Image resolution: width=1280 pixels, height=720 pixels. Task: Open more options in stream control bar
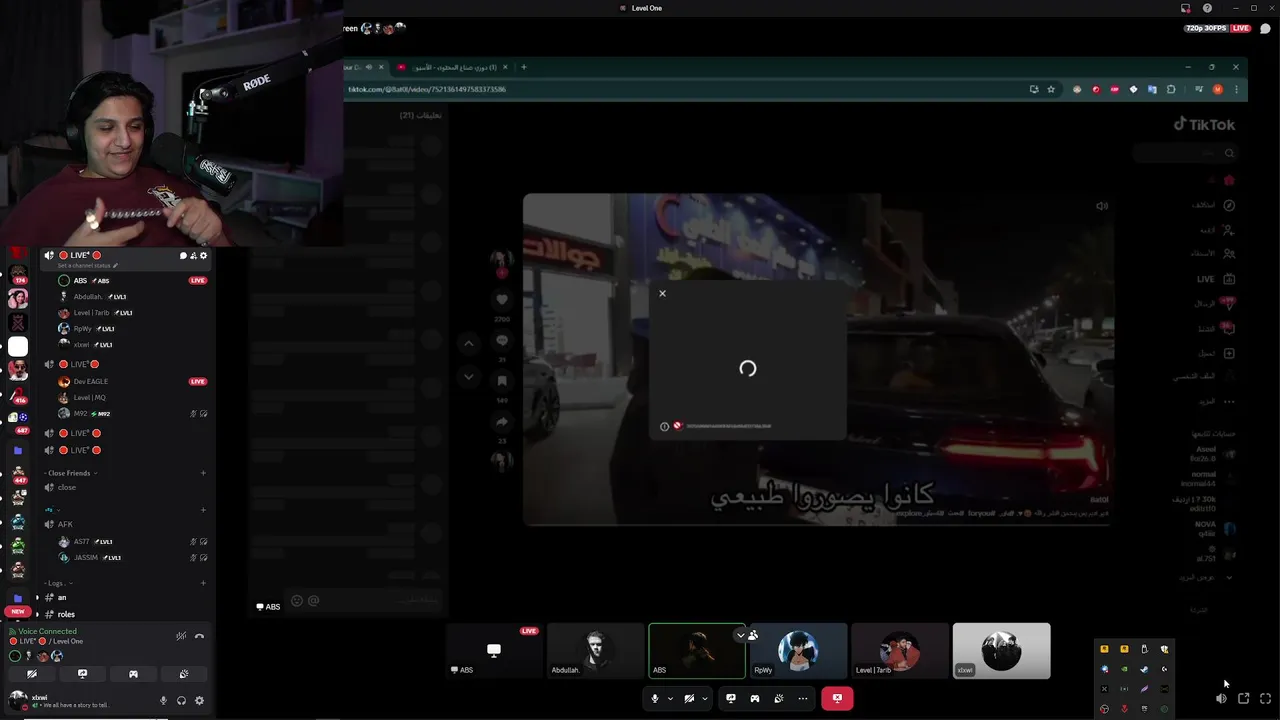tap(802, 699)
